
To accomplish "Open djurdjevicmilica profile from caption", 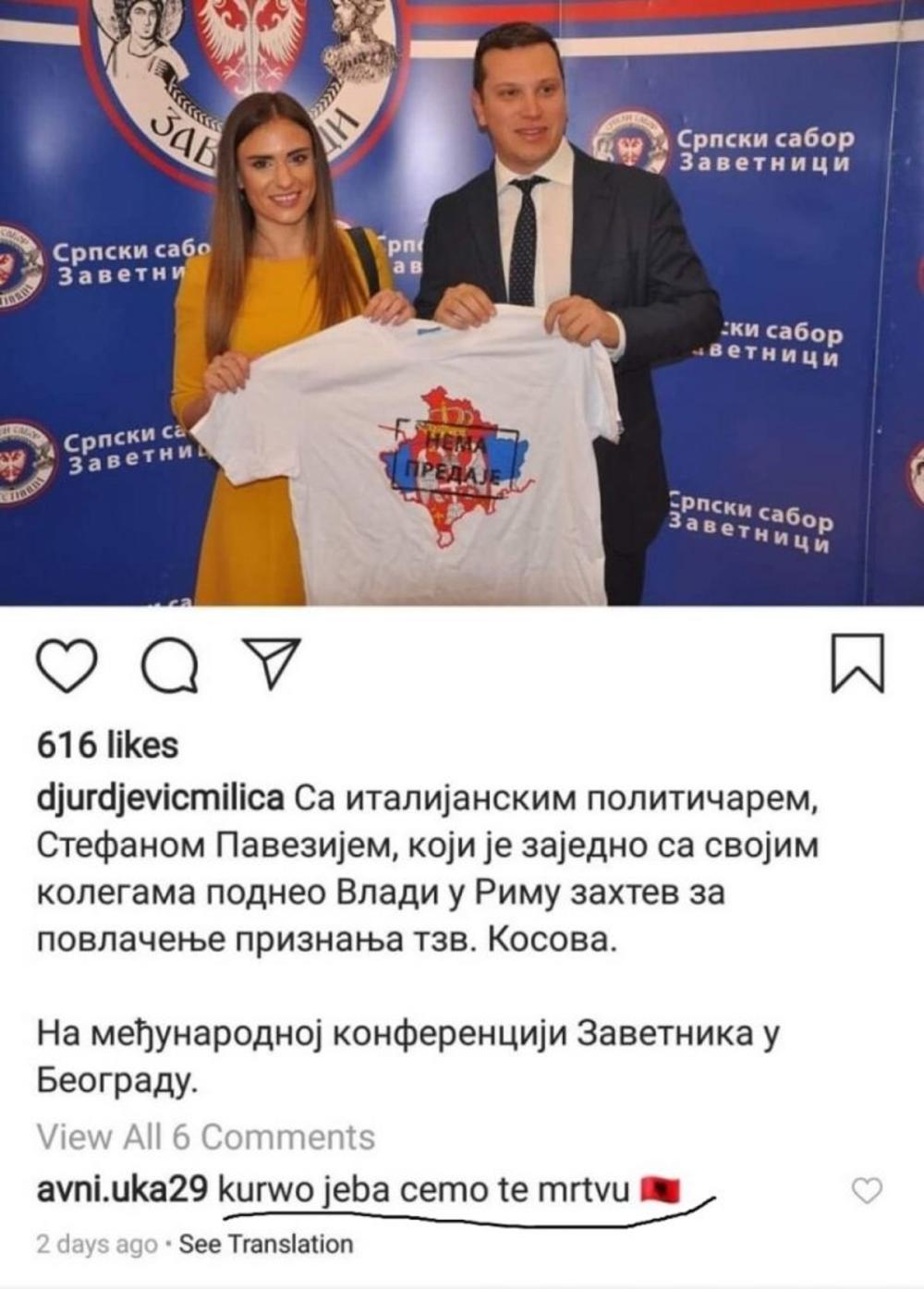I will [161, 797].
